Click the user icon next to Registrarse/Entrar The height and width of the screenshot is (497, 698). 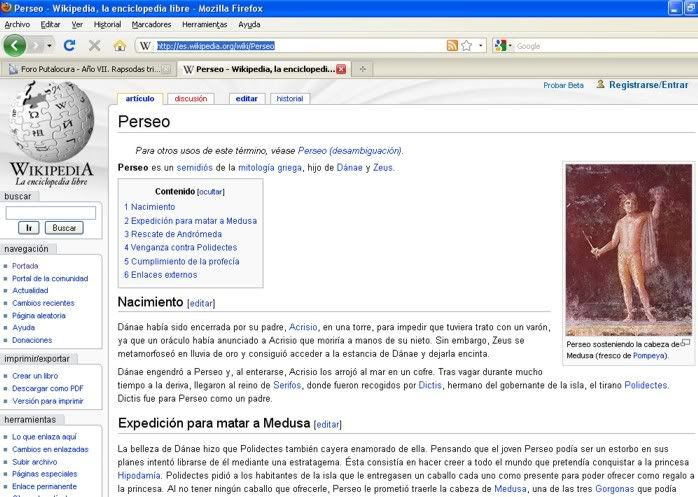point(600,84)
